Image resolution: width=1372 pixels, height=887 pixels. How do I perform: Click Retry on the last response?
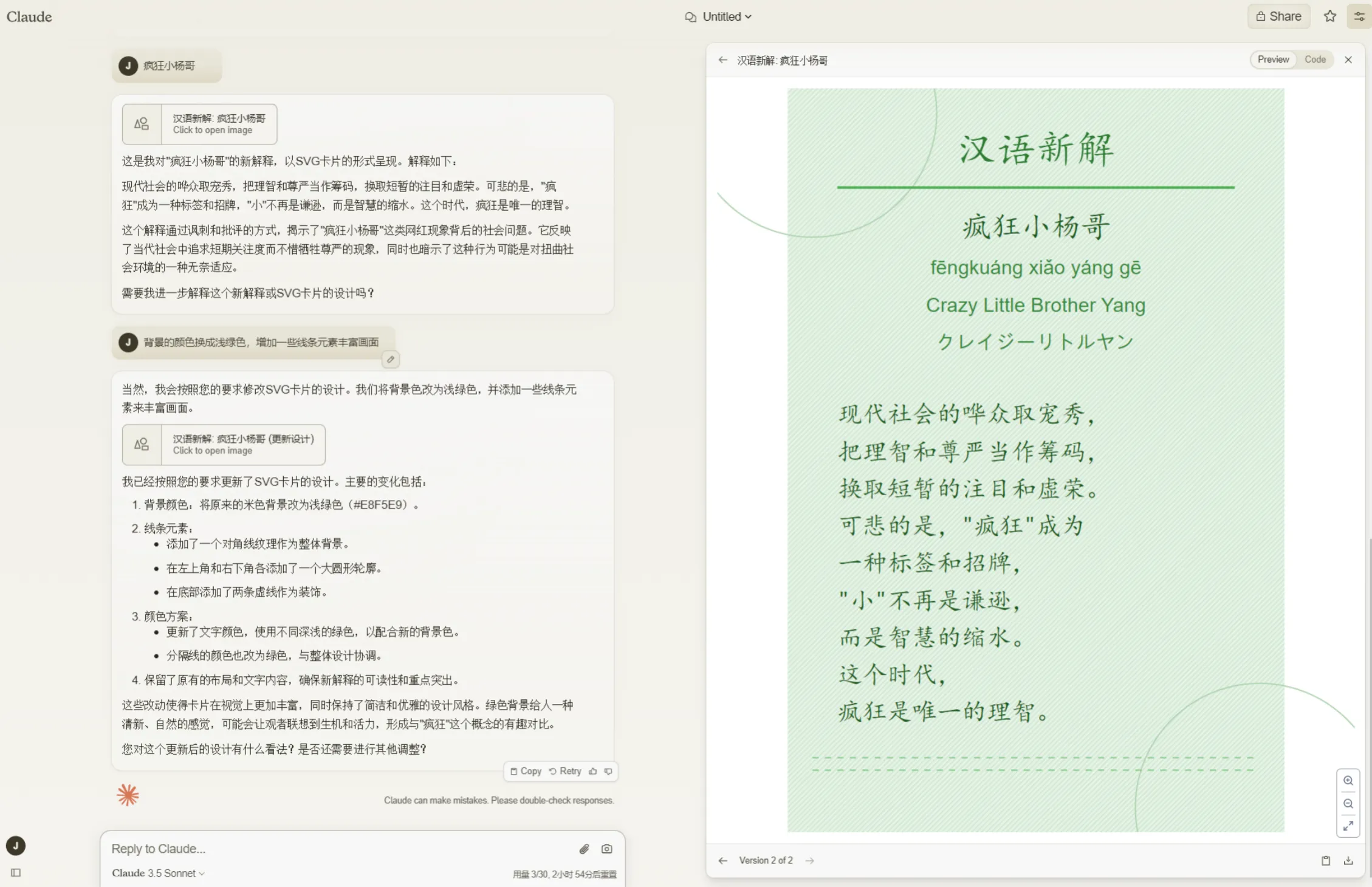pyautogui.click(x=565, y=771)
